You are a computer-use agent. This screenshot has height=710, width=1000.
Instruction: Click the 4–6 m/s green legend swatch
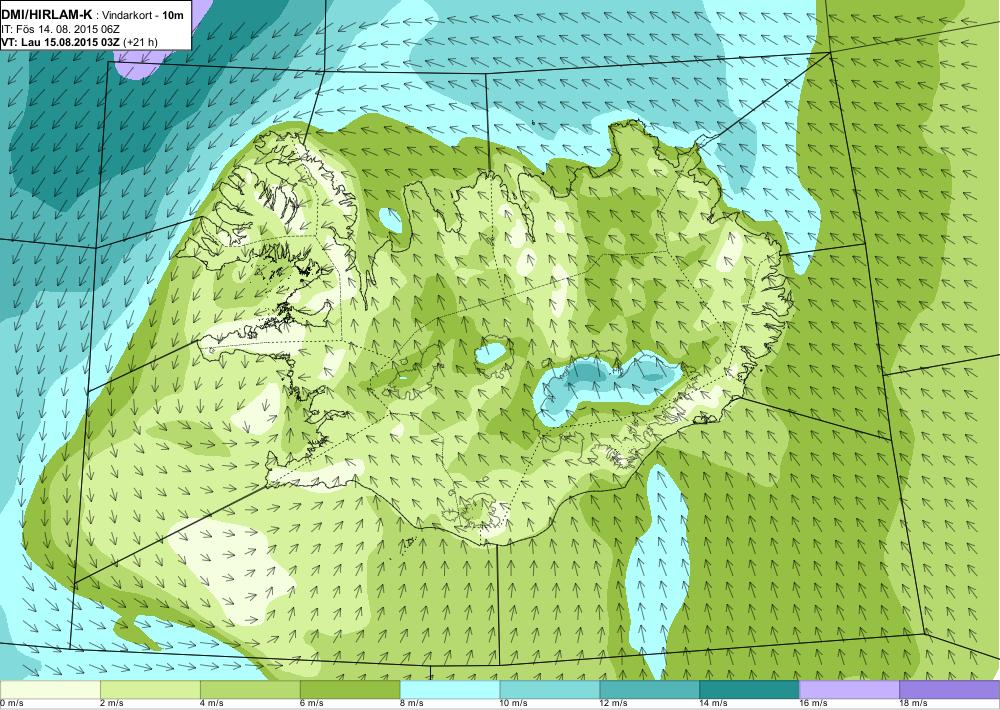point(250,690)
